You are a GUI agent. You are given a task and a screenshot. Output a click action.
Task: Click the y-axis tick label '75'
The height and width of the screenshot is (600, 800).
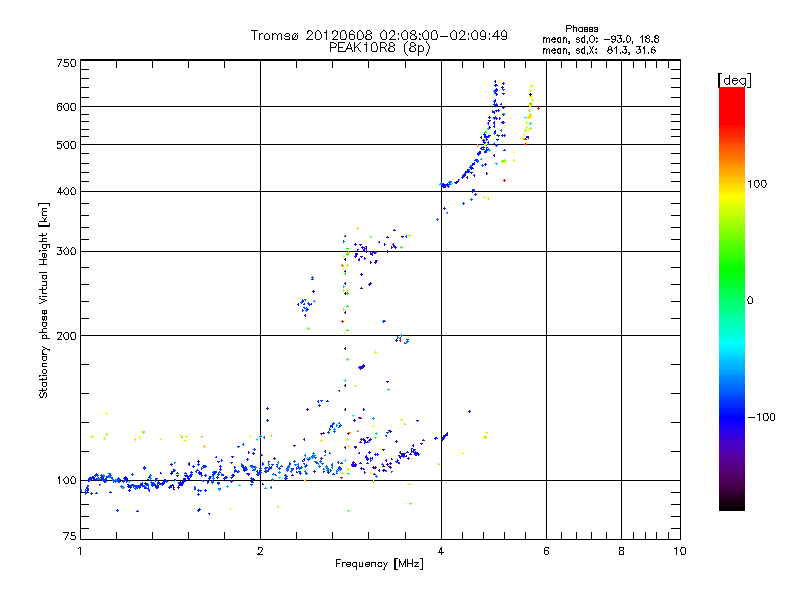[x=70, y=536]
